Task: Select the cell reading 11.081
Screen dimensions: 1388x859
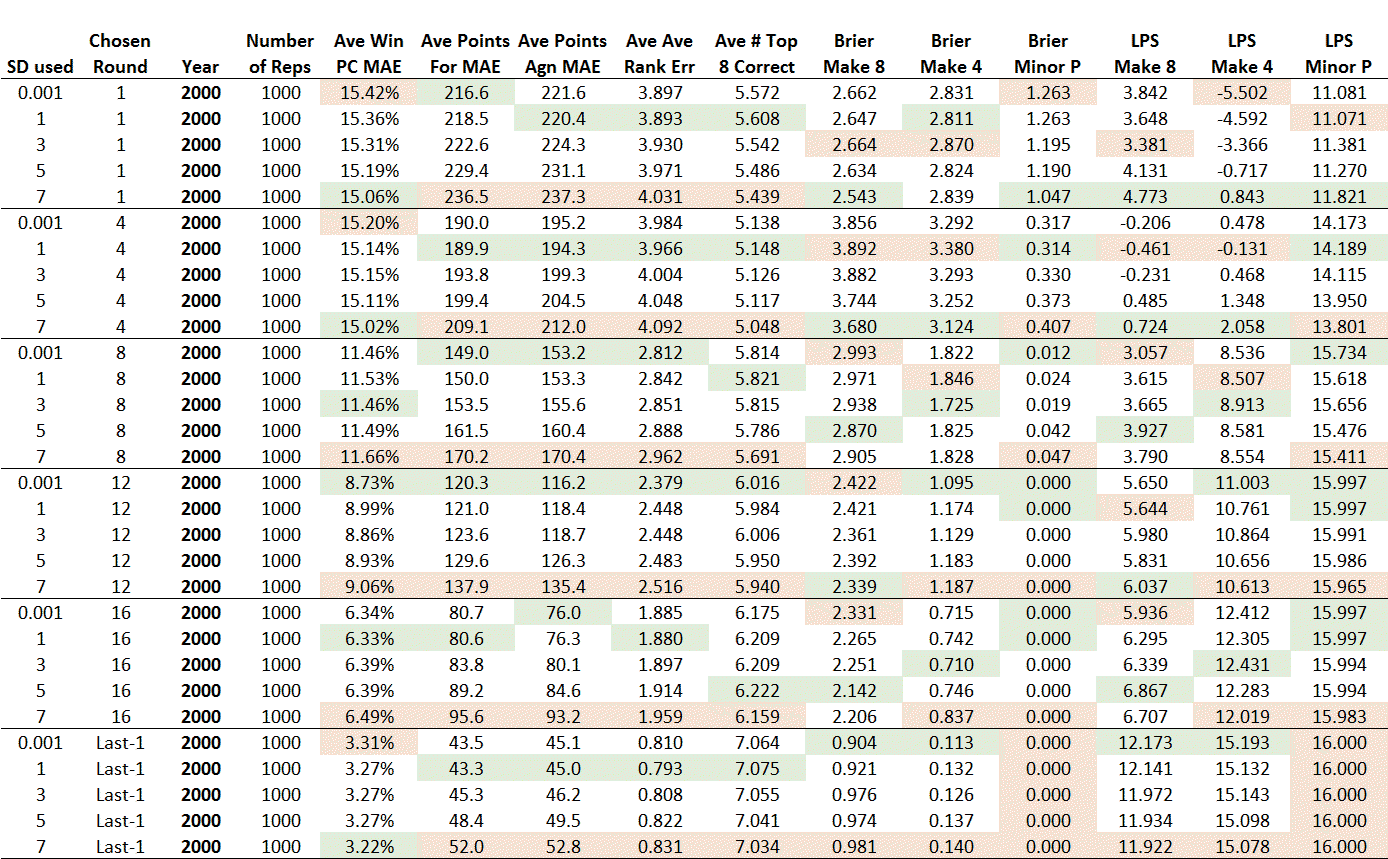Action: coord(1339,93)
